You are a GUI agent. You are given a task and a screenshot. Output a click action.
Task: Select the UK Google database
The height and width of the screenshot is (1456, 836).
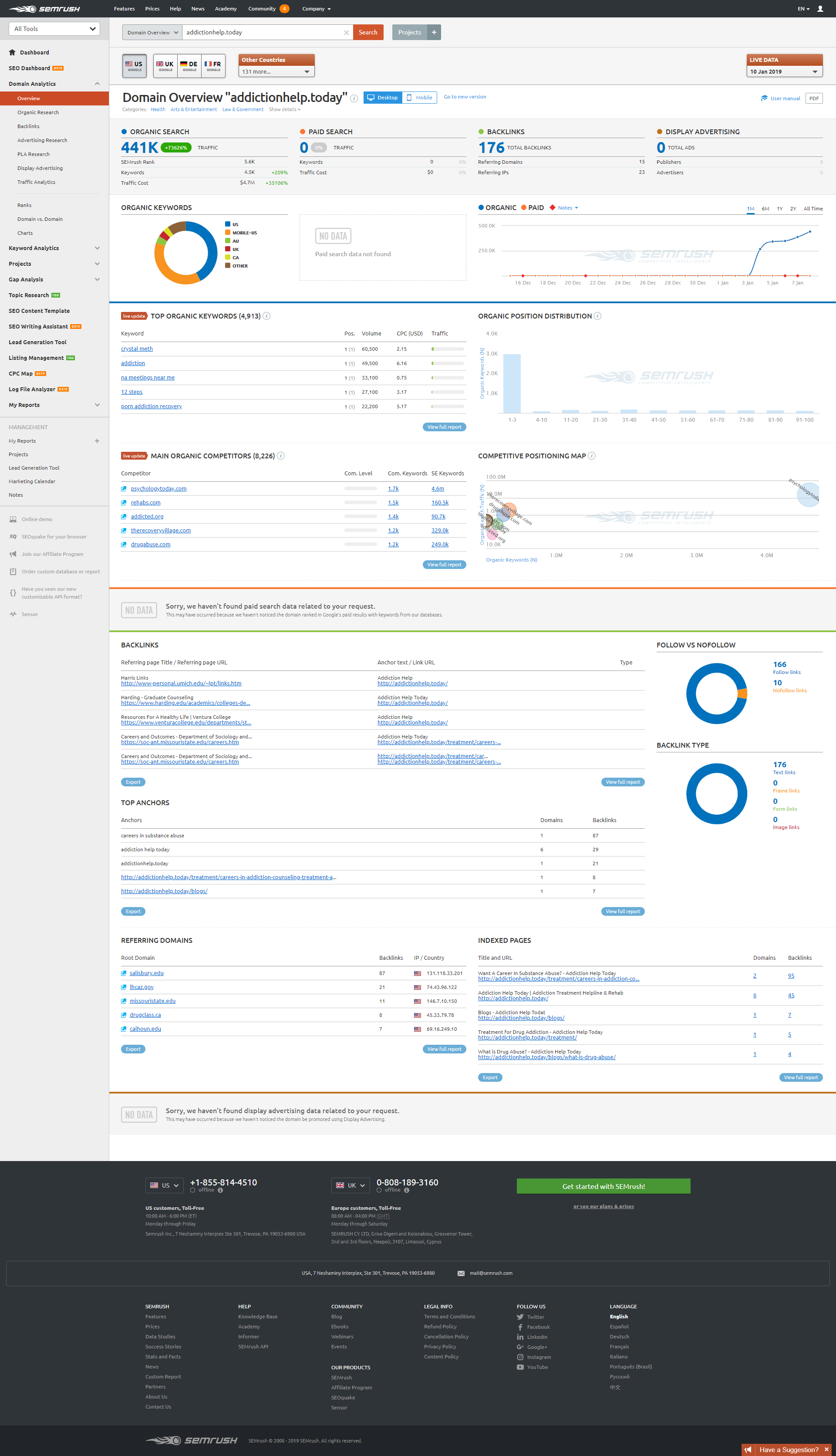pyautogui.click(x=165, y=66)
